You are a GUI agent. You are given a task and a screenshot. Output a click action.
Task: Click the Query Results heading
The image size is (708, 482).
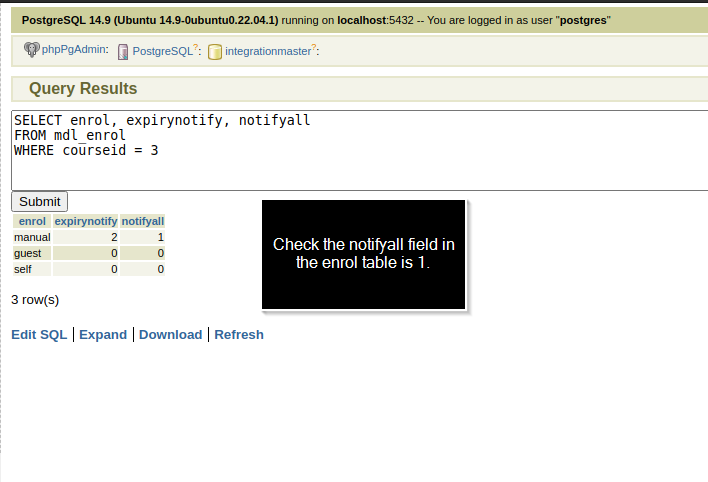[x=83, y=89]
